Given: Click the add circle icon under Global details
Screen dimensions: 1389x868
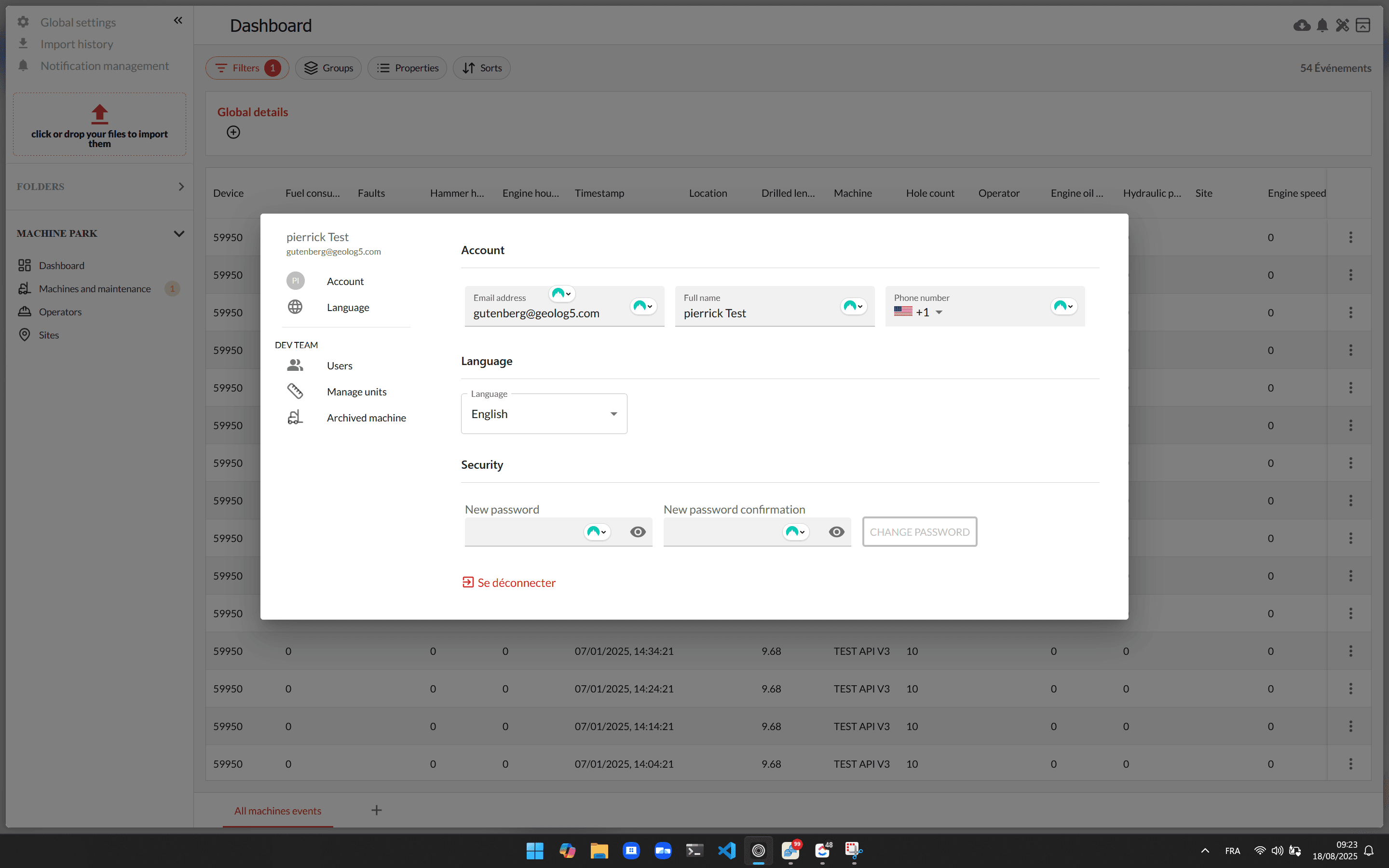Looking at the screenshot, I should pos(233,132).
